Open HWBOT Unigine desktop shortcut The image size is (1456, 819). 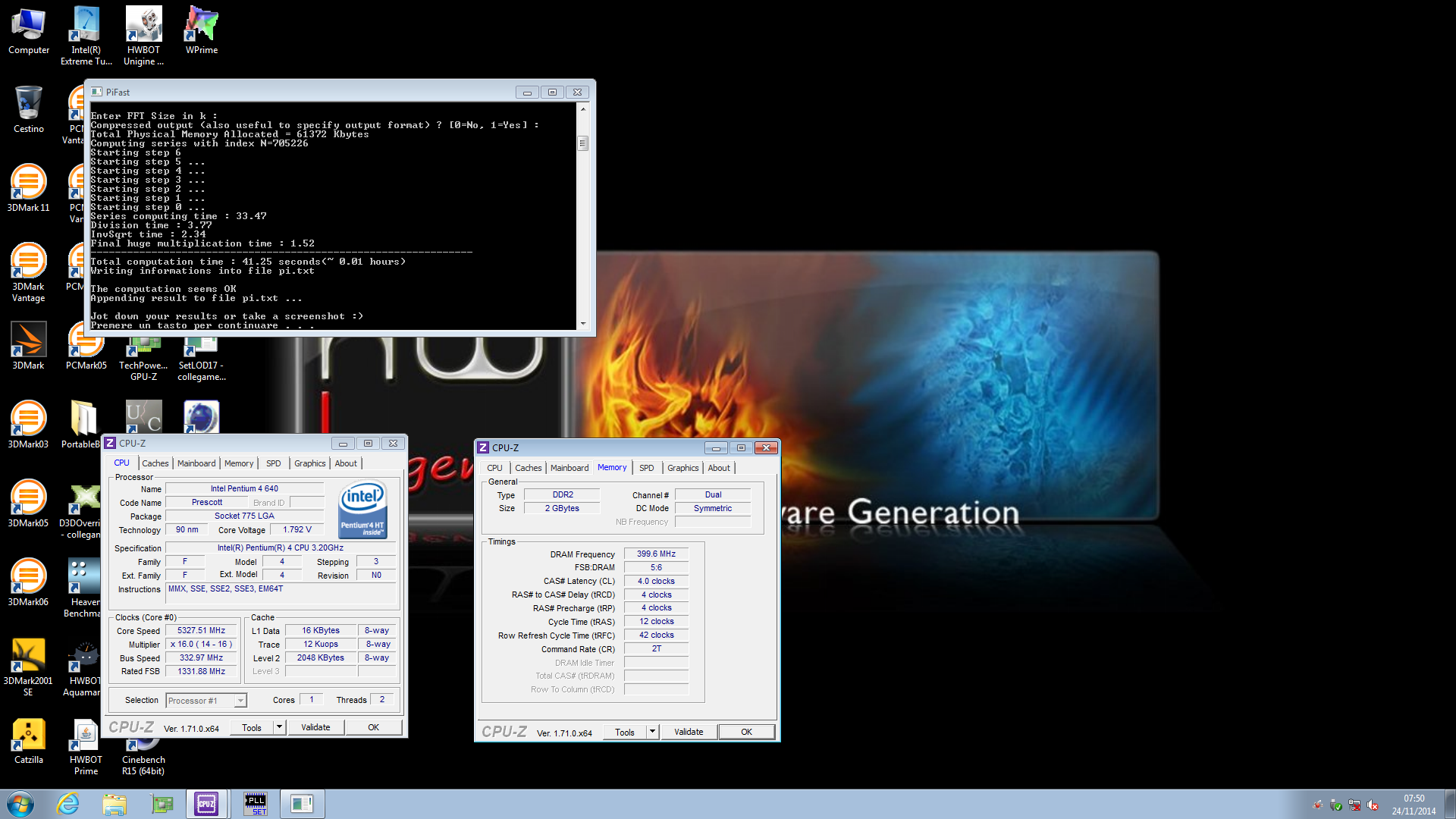(143, 36)
